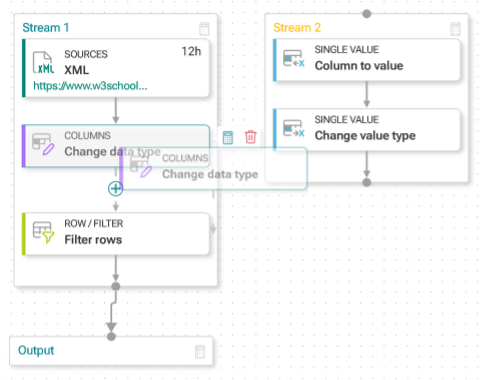This screenshot has width=484, height=380.
Task: Click the 12h refresh interval label
Action: click(191, 51)
